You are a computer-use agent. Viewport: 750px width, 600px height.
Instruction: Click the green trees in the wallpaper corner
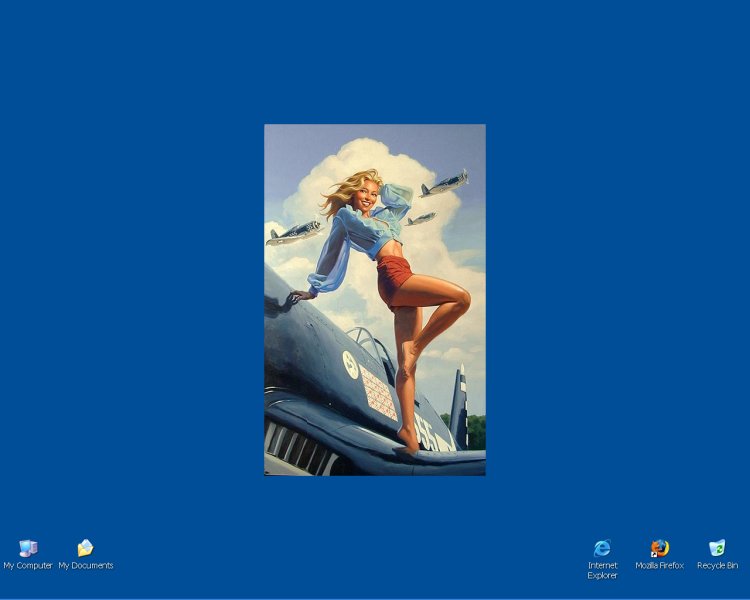[x=476, y=430]
